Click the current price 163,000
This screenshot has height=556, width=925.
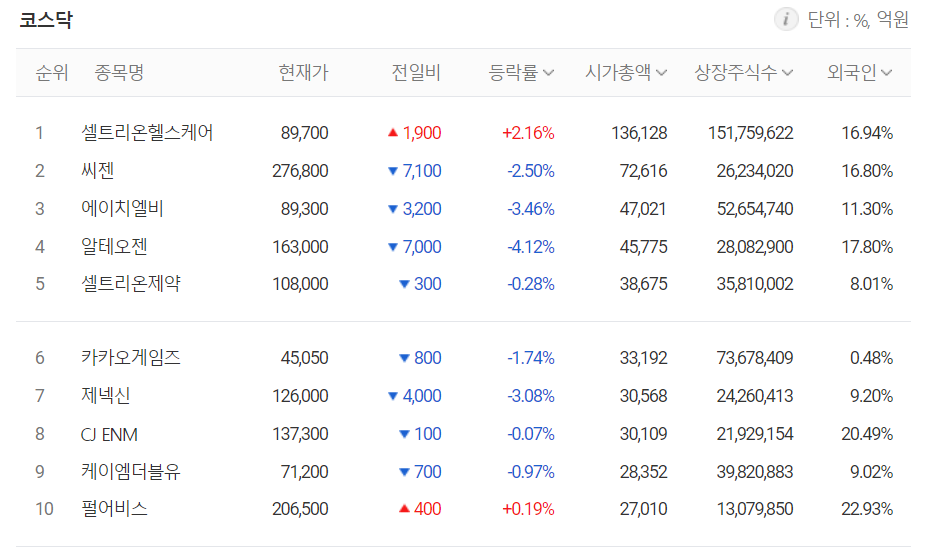pyautogui.click(x=300, y=247)
